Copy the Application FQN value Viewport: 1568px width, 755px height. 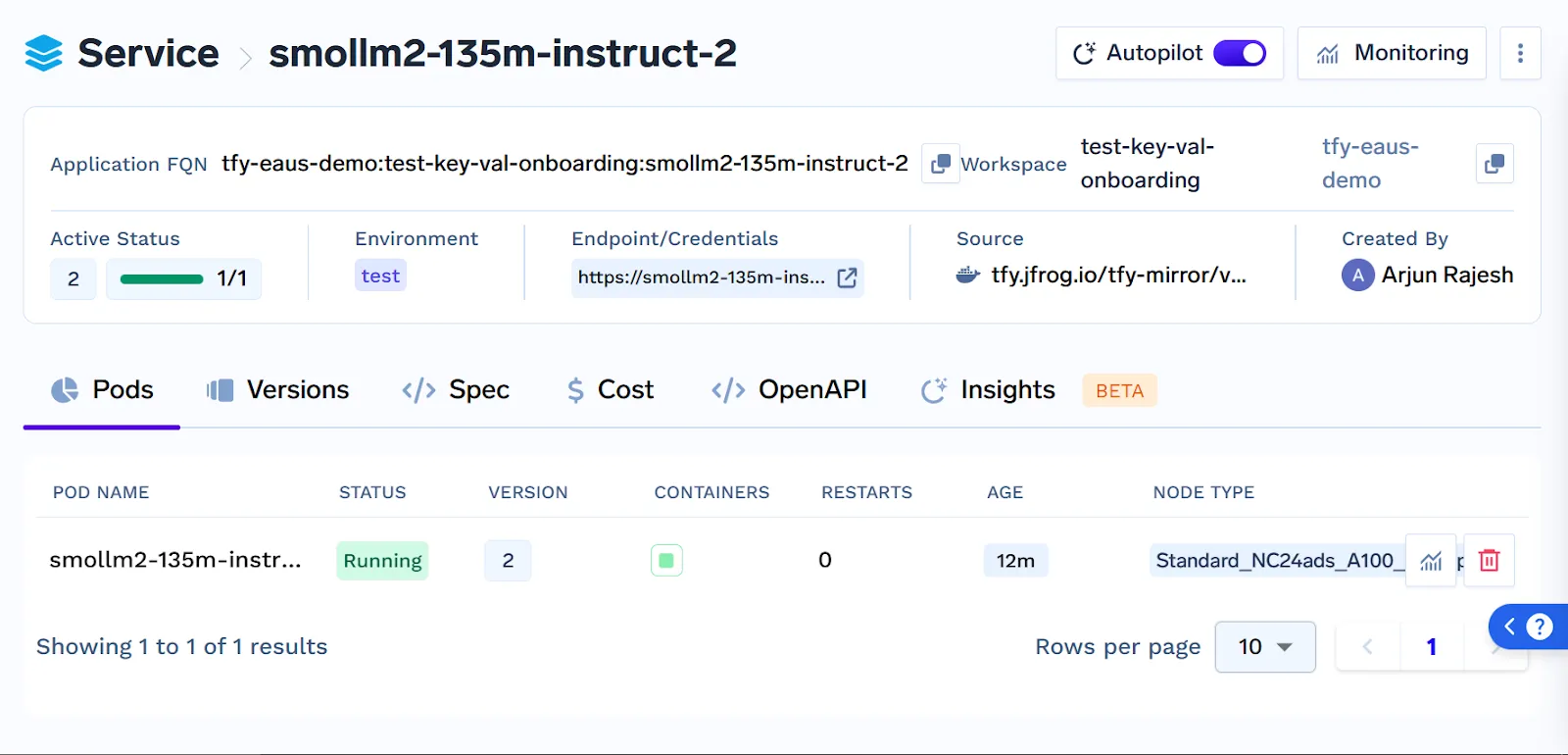(940, 164)
